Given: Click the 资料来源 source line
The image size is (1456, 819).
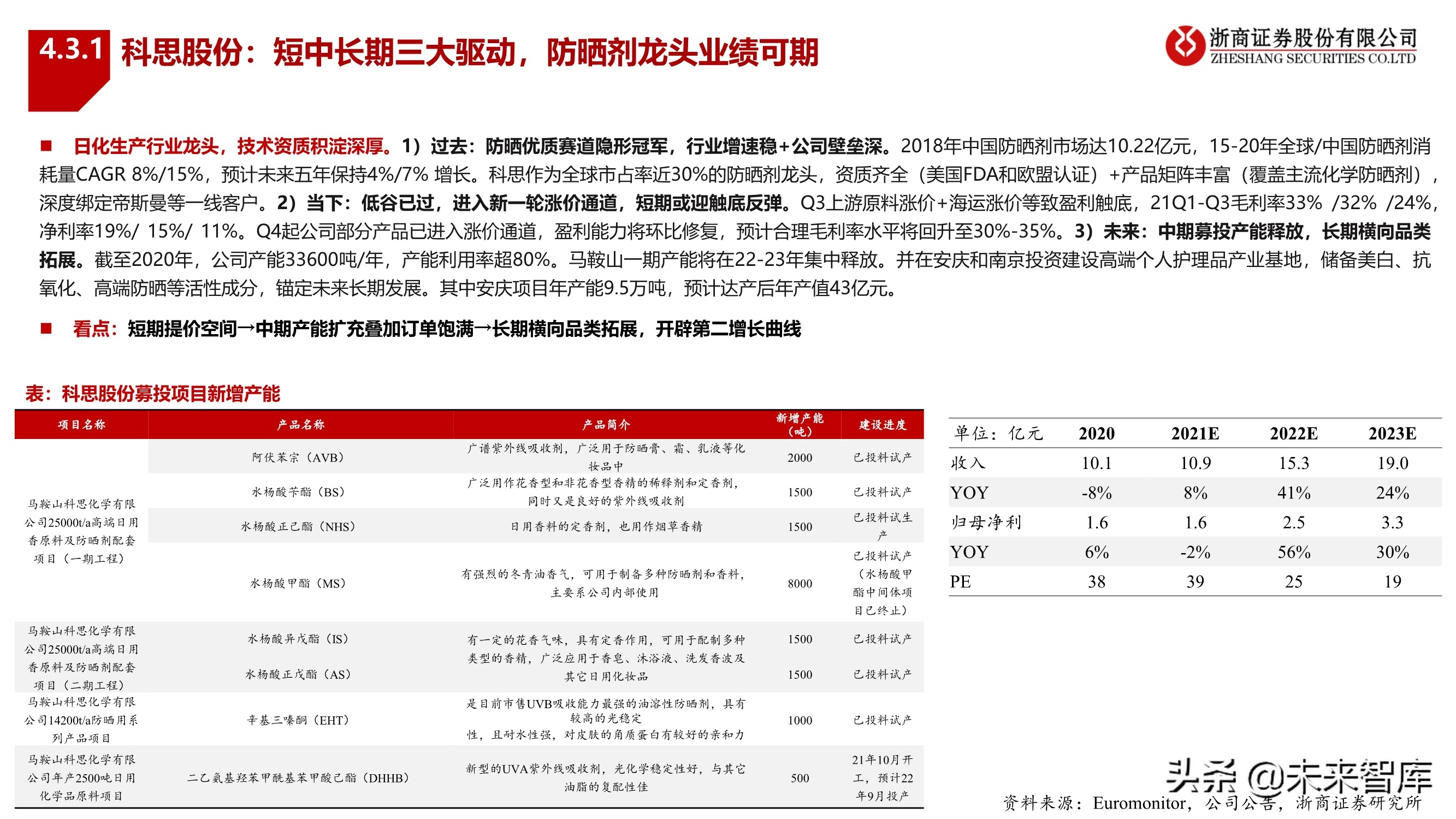Looking at the screenshot, I should (x=1212, y=803).
